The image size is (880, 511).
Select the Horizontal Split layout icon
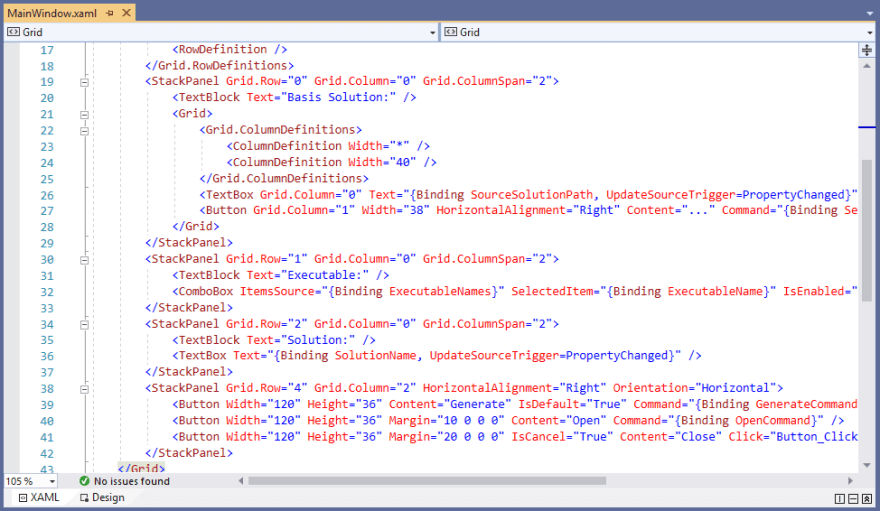pyautogui.click(x=853, y=499)
